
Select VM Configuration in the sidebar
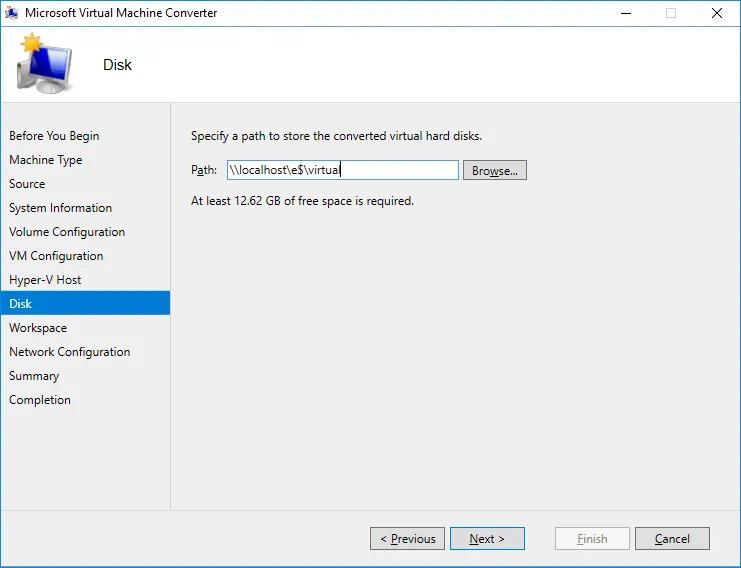pyautogui.click(x=56, y=256)
